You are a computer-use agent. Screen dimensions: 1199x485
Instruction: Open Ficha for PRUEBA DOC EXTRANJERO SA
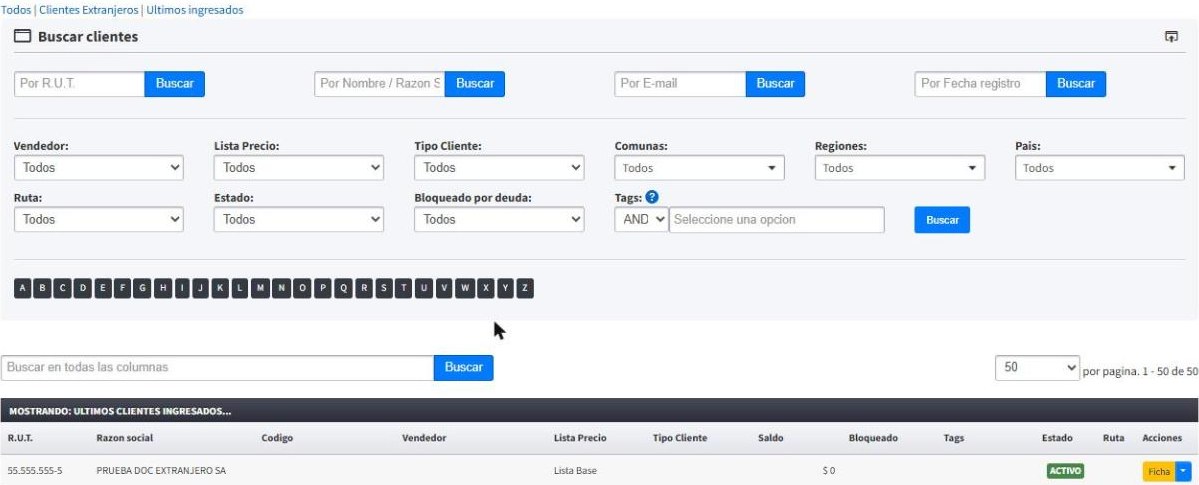pos(1159,471)
